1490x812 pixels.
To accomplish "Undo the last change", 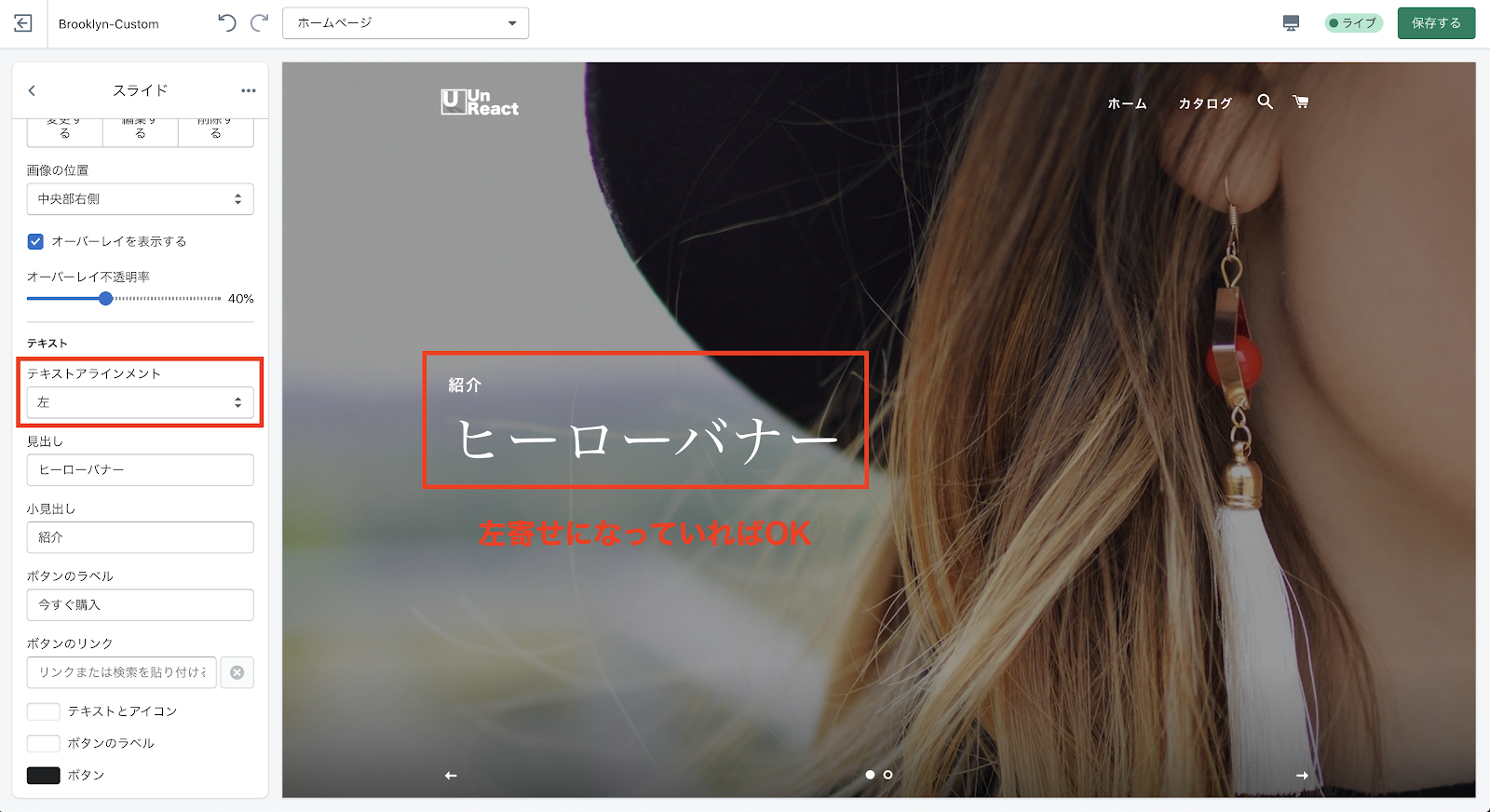I will pos(226,23).
